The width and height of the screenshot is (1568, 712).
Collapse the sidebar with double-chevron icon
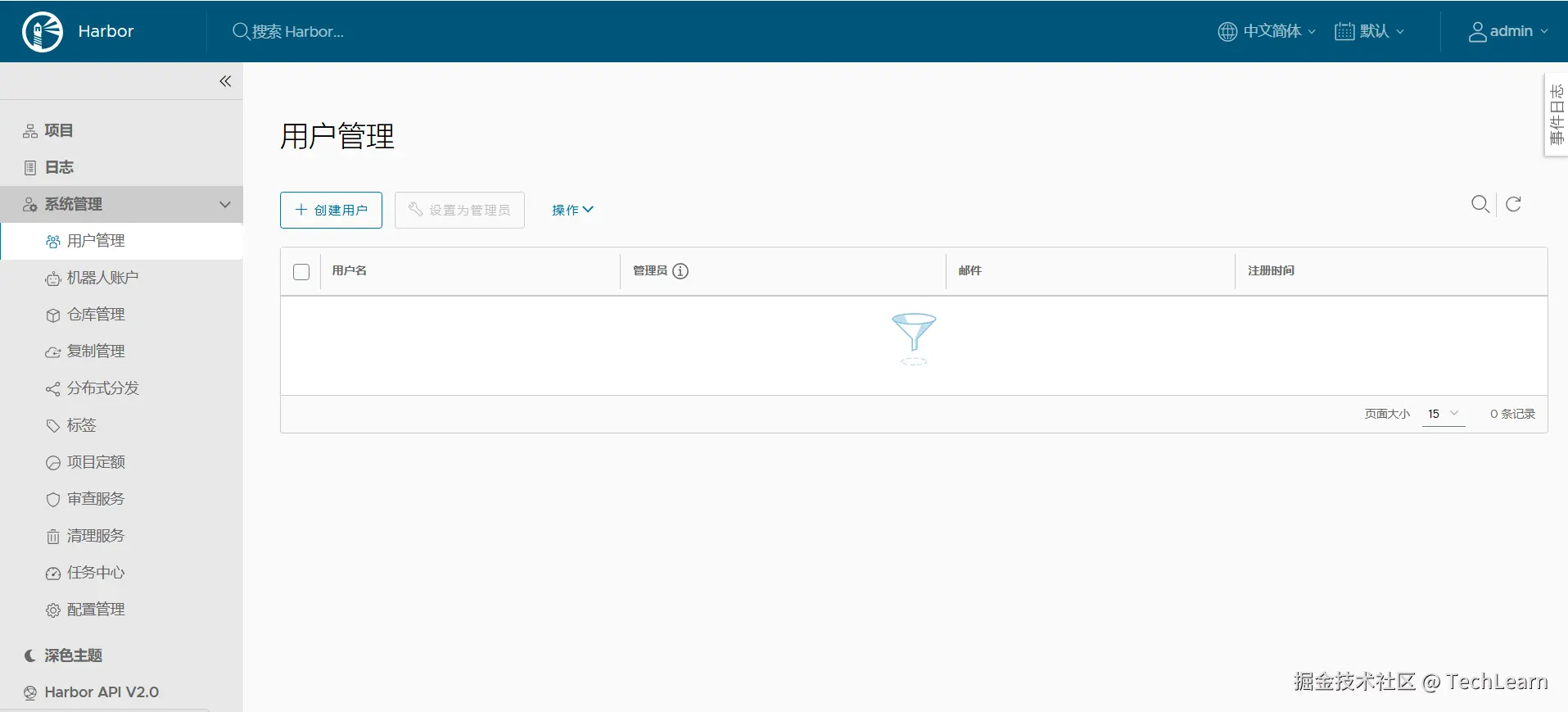pos(225,81)
